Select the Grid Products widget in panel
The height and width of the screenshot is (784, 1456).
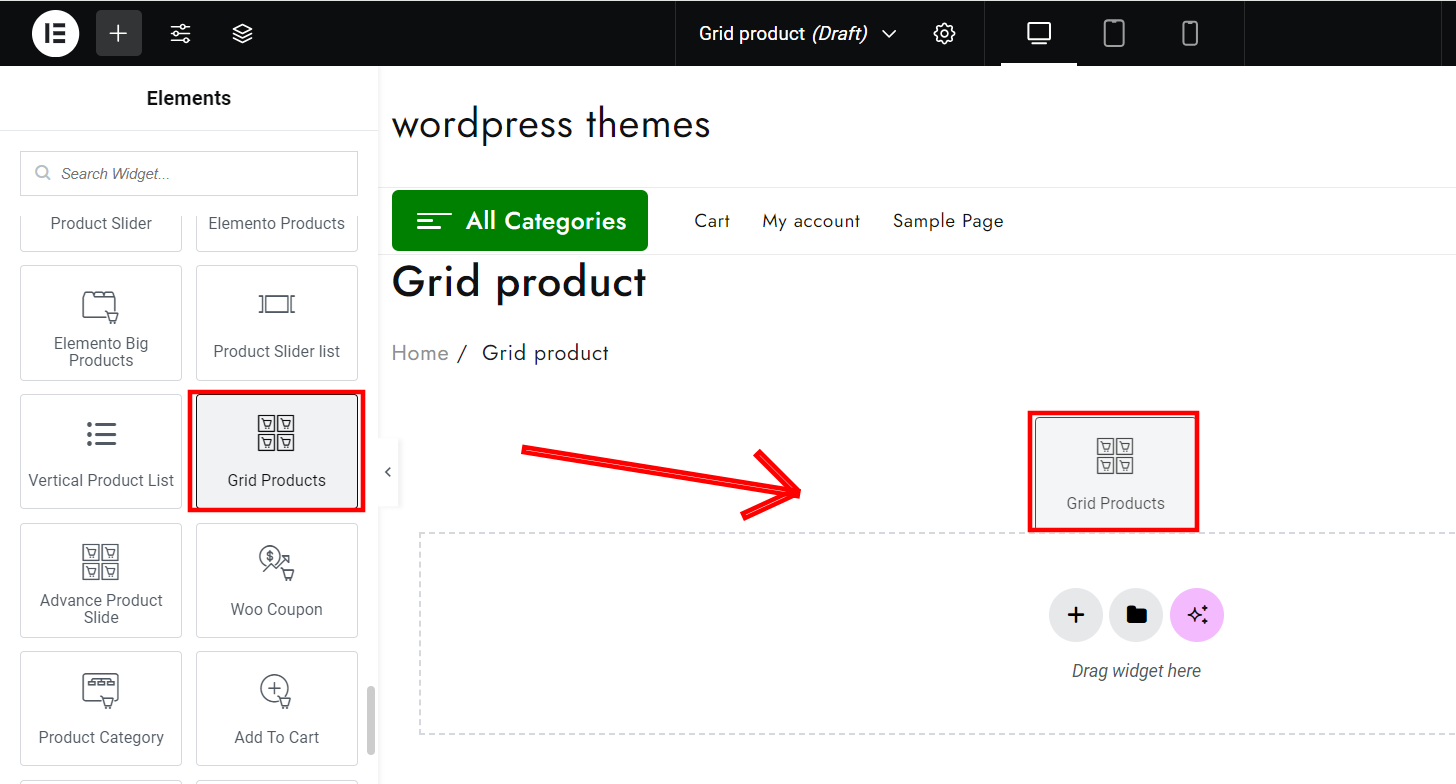tap(277, 451)
